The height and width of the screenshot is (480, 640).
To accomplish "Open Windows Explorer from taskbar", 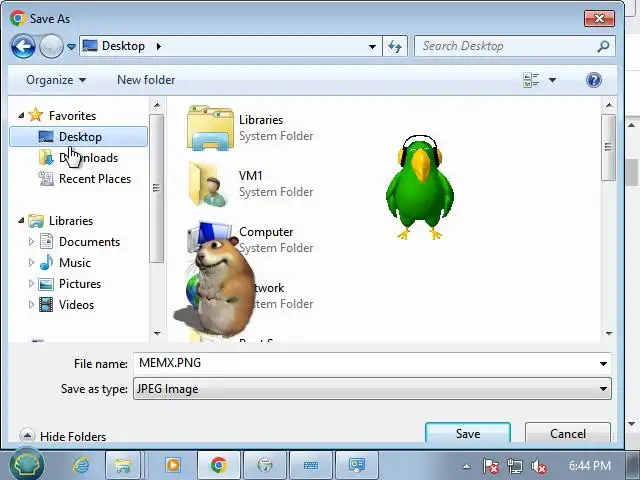I will click(x=123, y=465).
